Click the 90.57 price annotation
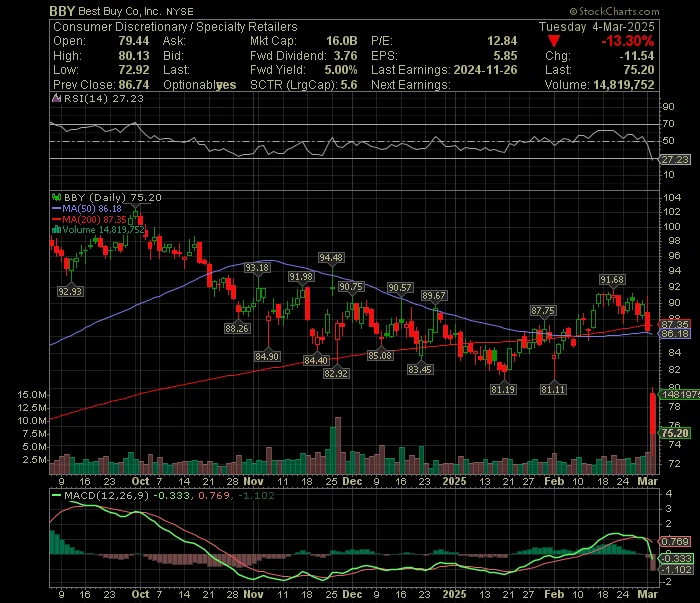The height and width of the screenshot is (603, 700). coord(400,288)
